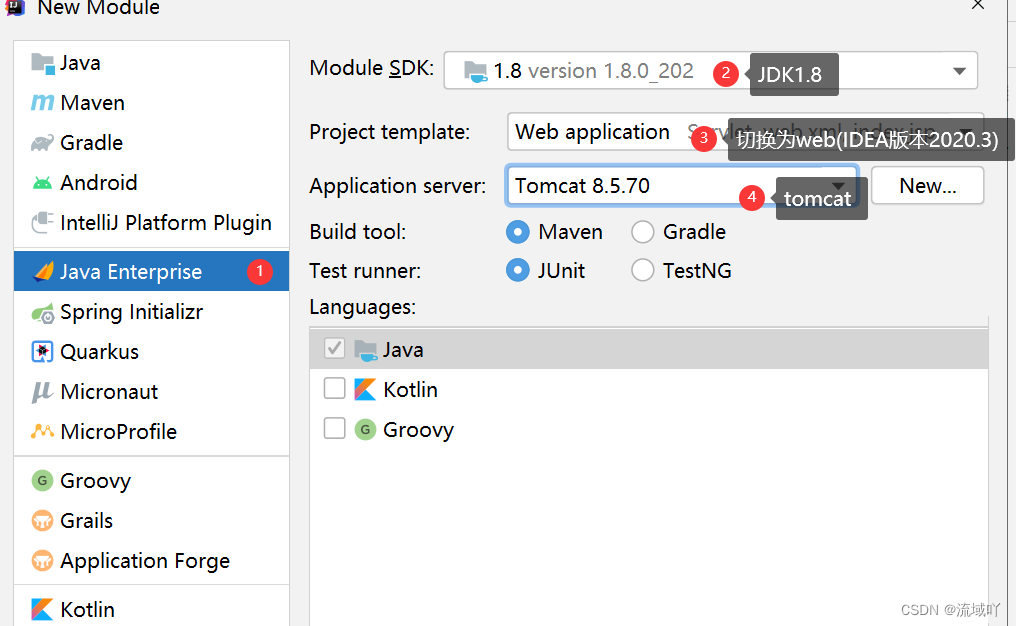
Task: Click the Spring Initializr icon
Action: click(43, 313)
